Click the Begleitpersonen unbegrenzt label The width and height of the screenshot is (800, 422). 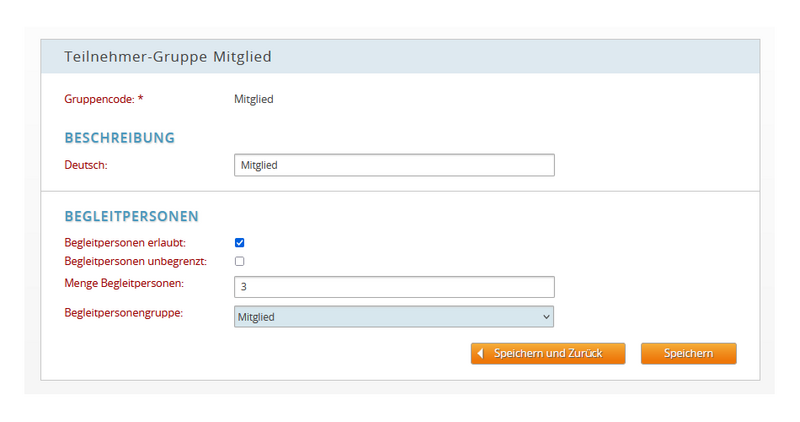pyautogui.click(x=136, y=261)
